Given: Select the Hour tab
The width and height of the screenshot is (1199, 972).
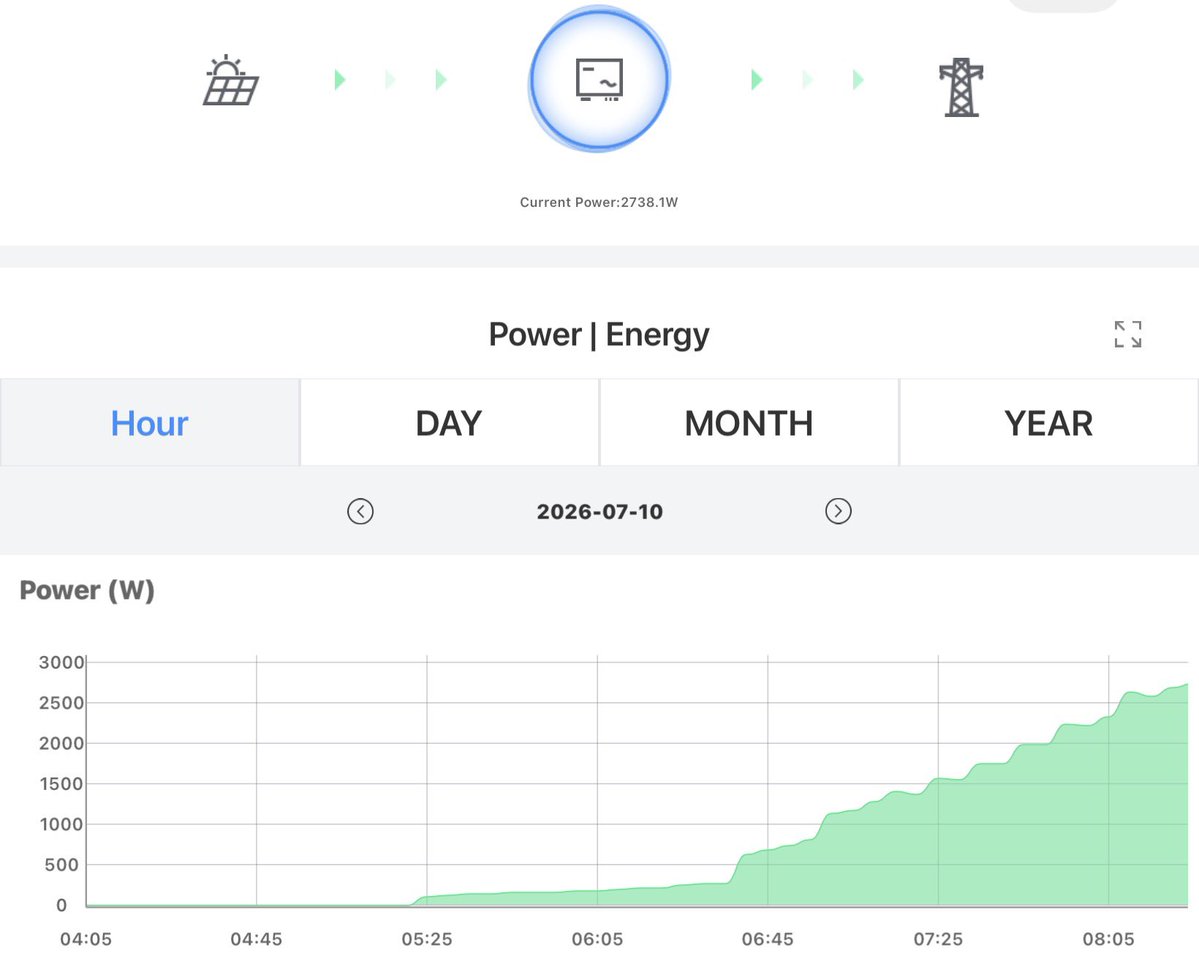Looking at the screenshot, I should 150,423.
